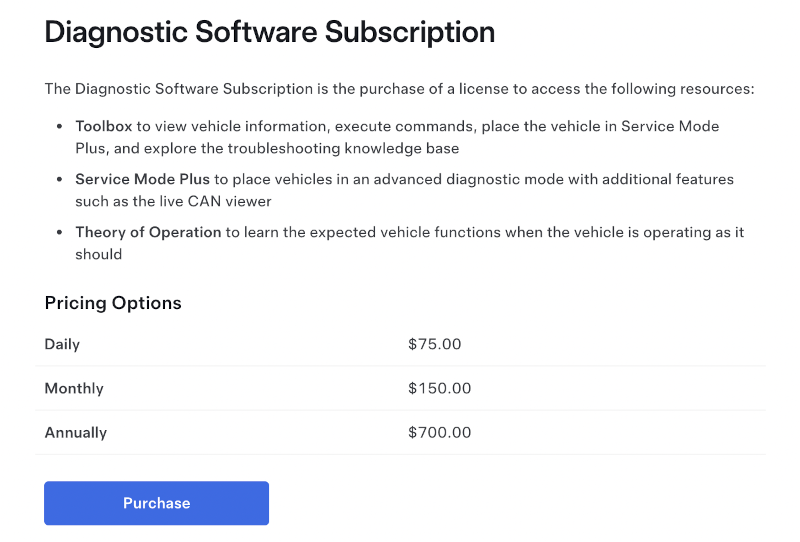Select the Monthly pricing row label
The height and width of the screenshot is (542, 800).
(x=74, y=388)
